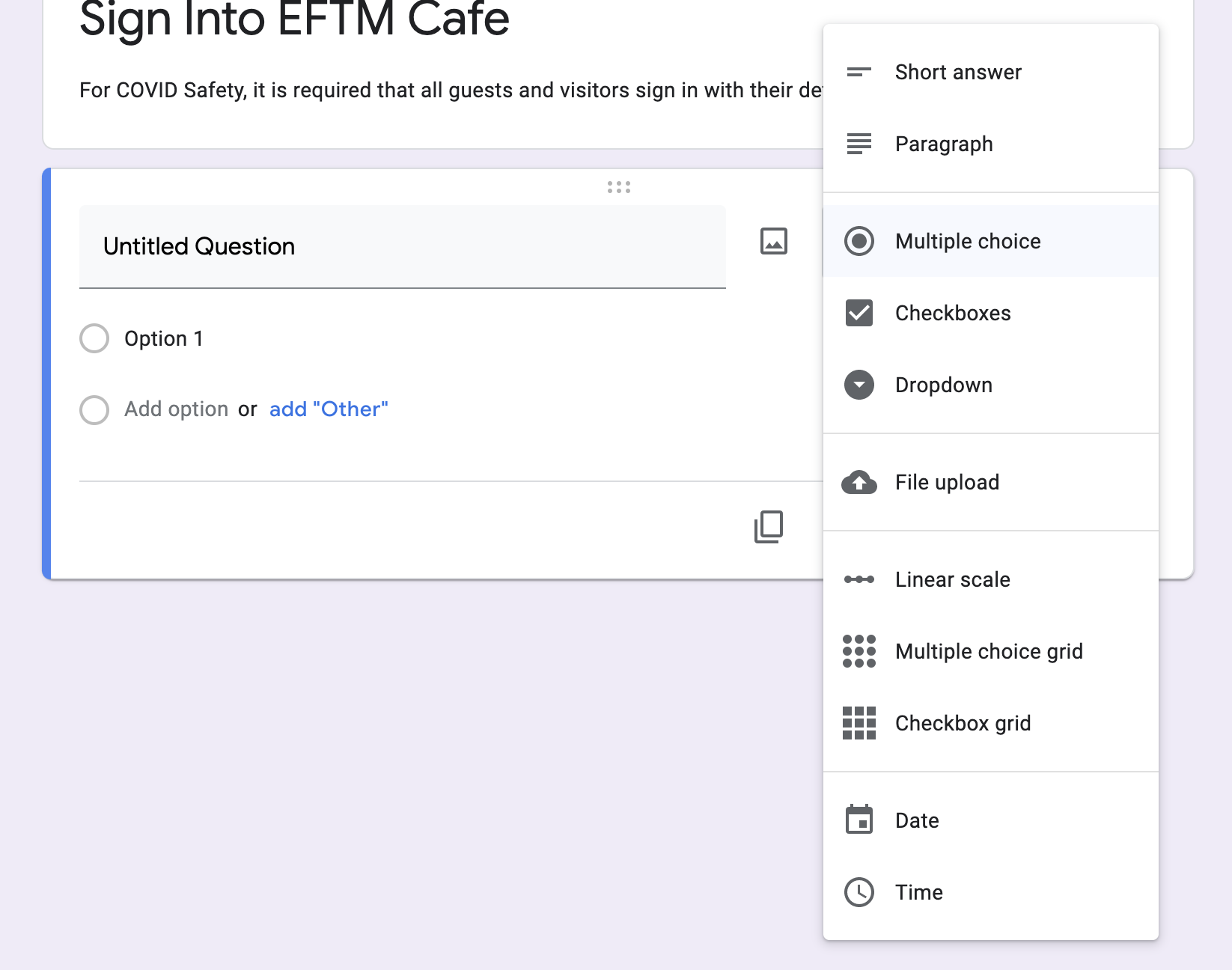The height and width of the screenshot is (970, 1232).
Task: Select the Checkbox grid icon
Action: click(859, 723)
